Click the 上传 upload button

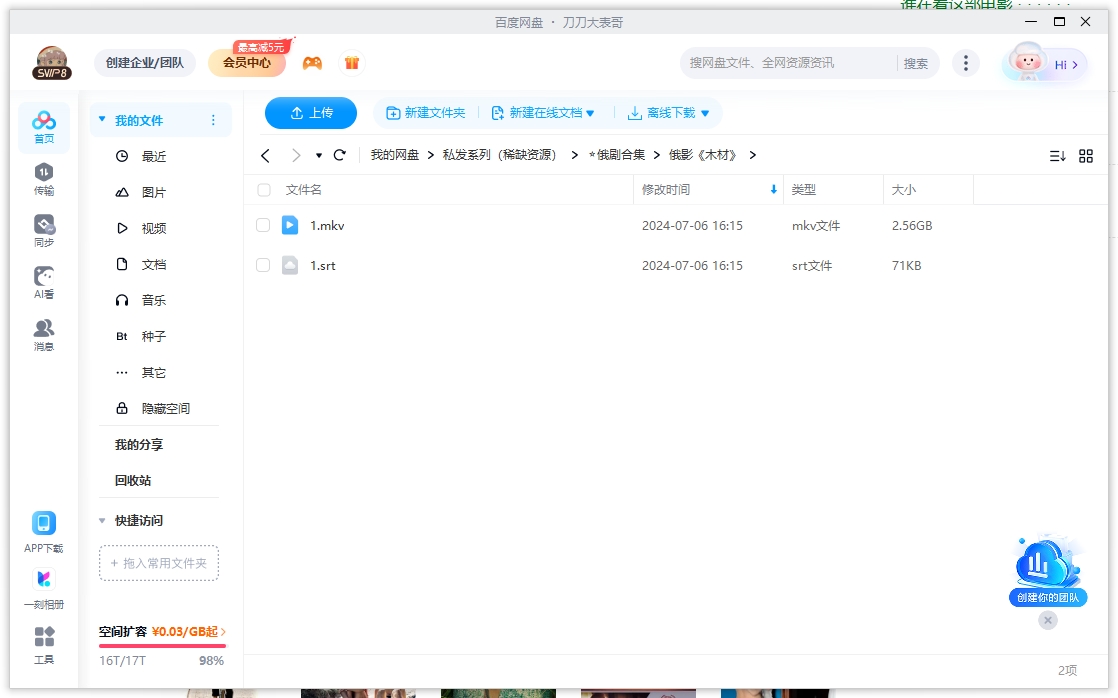pos(310,113)
